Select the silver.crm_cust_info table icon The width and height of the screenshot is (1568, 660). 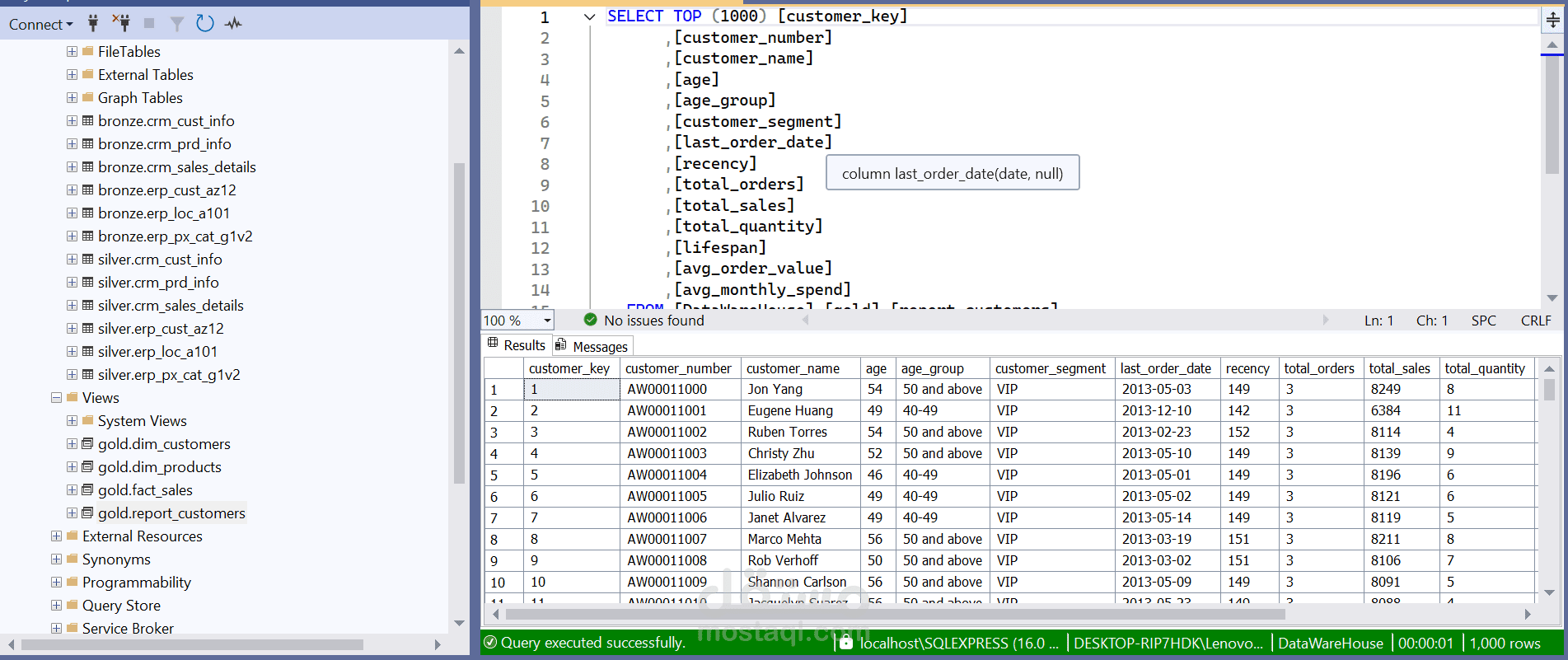click(87, 259)
